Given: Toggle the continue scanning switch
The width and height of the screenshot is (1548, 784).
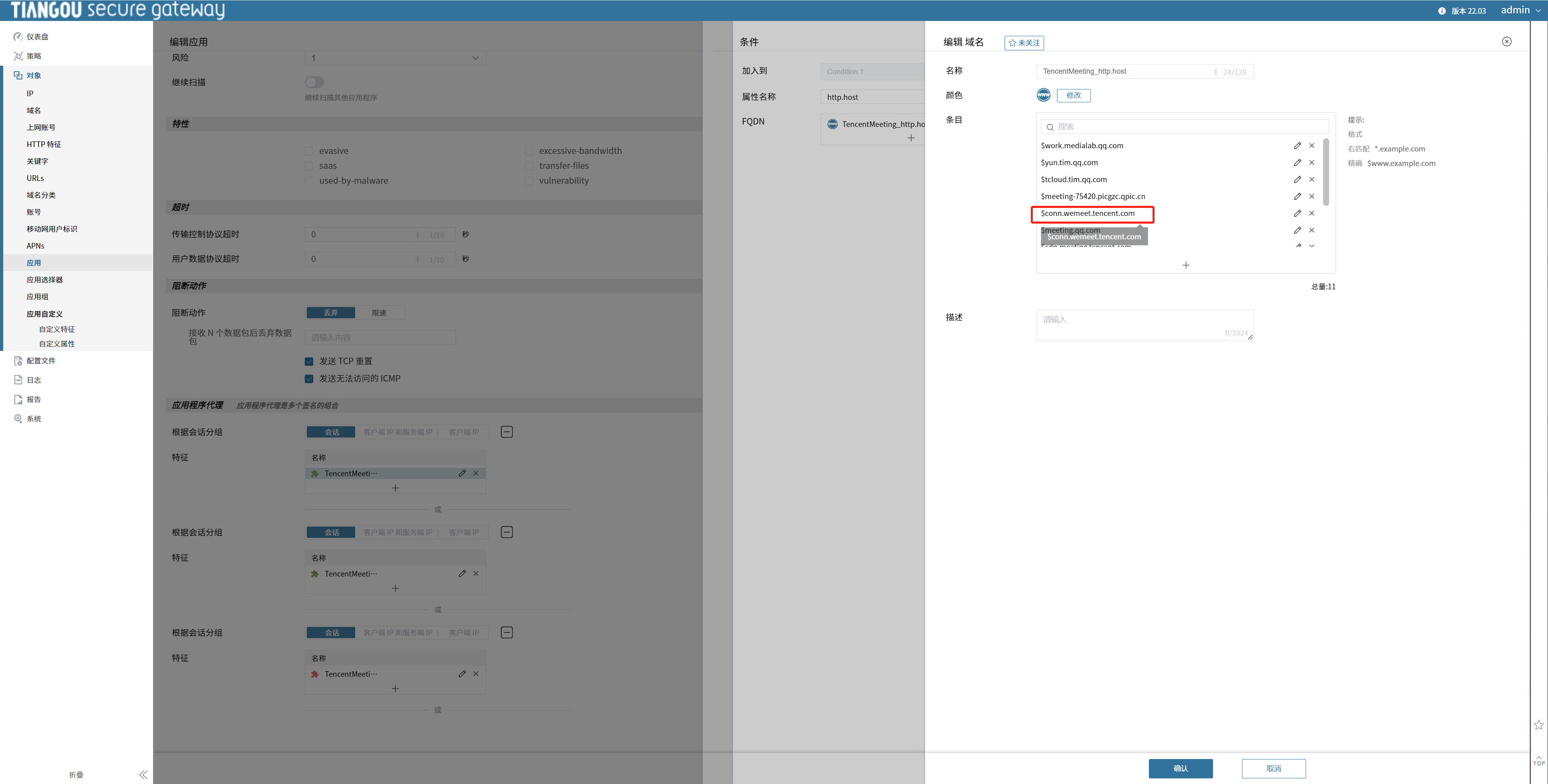Looking at the screenshot, I should (314, 82).
